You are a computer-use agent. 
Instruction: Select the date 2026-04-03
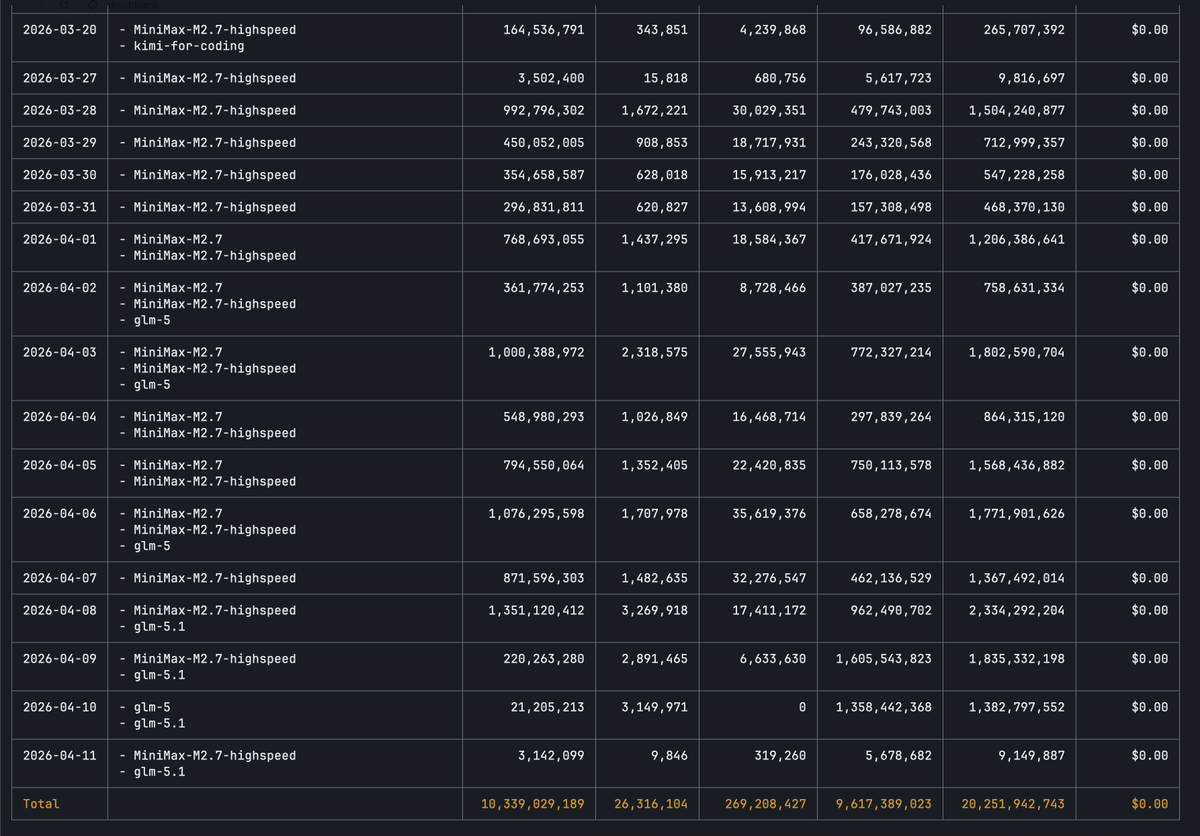[60, 352]
